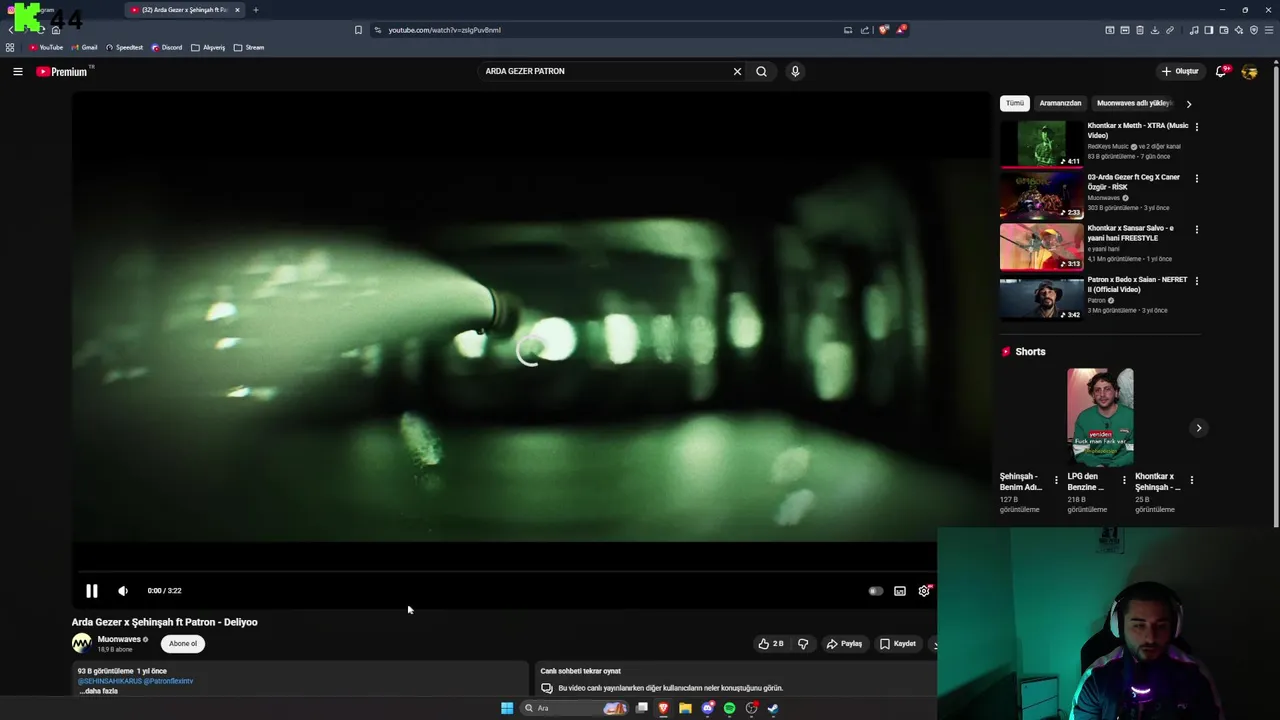Clear the search box with the X
Screen dimensions: 1280x720
(x=737, y=71)
